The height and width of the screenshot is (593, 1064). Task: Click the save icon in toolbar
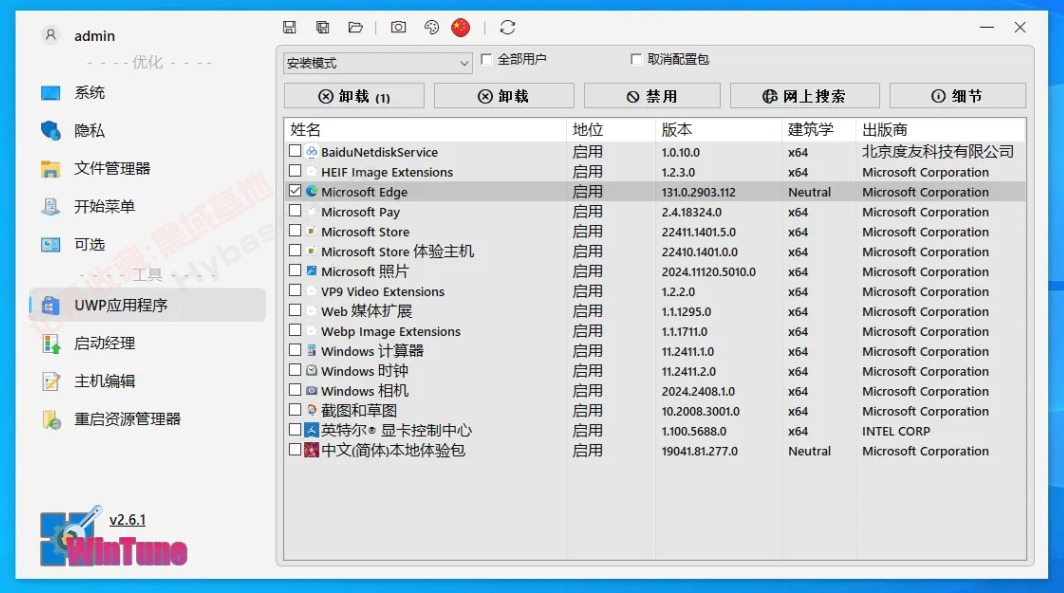point(290,27)
